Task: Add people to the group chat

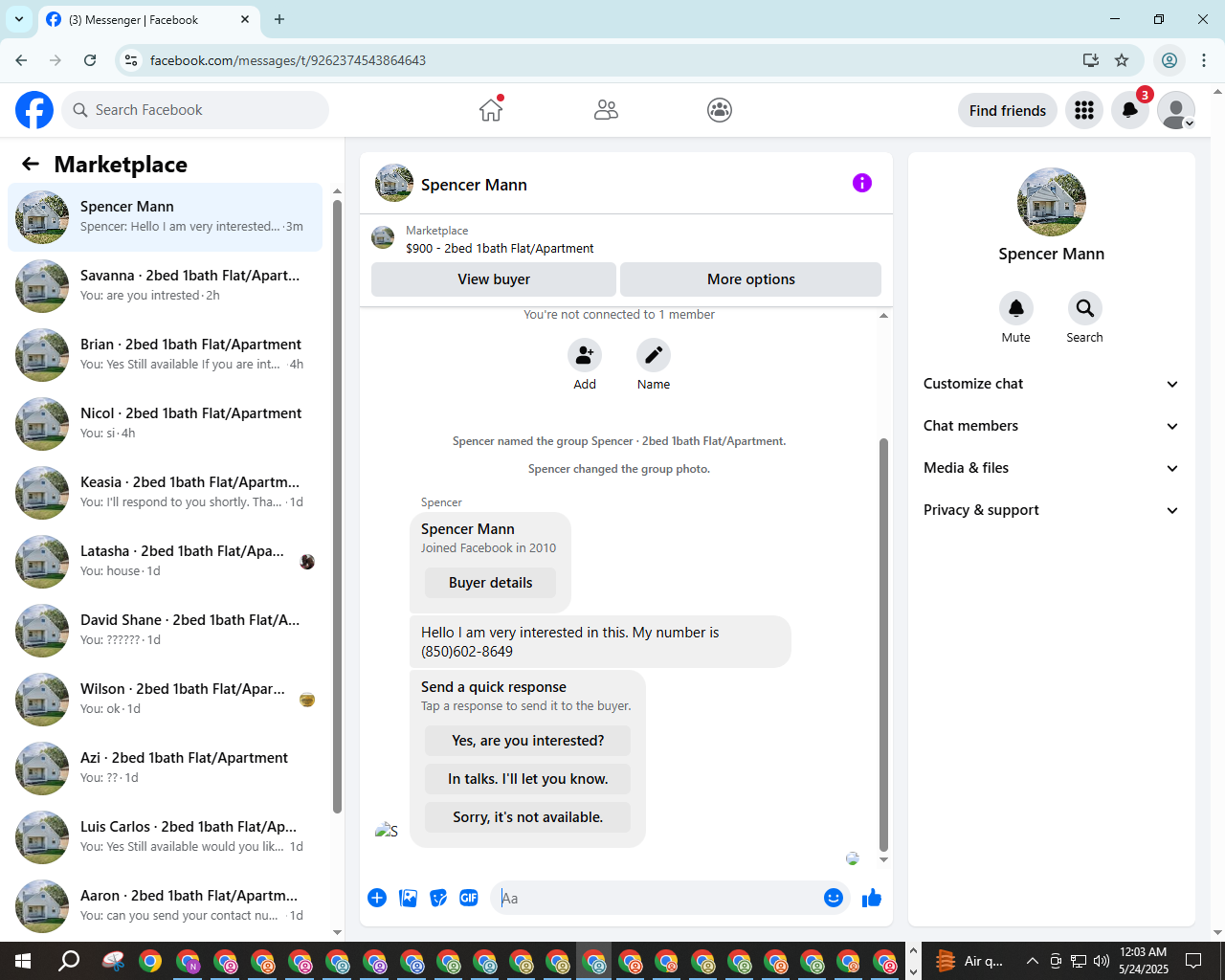Action: [585, 356]
